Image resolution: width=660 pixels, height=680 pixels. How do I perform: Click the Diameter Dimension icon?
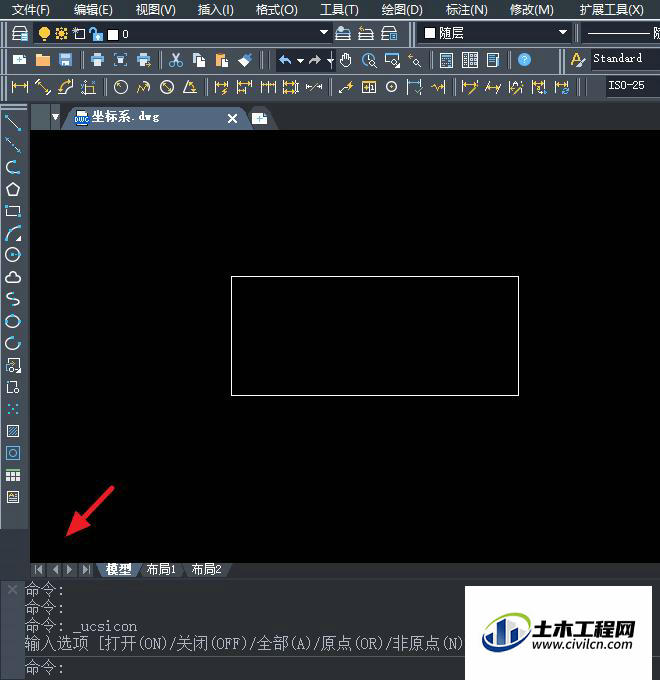coord(167,87)
